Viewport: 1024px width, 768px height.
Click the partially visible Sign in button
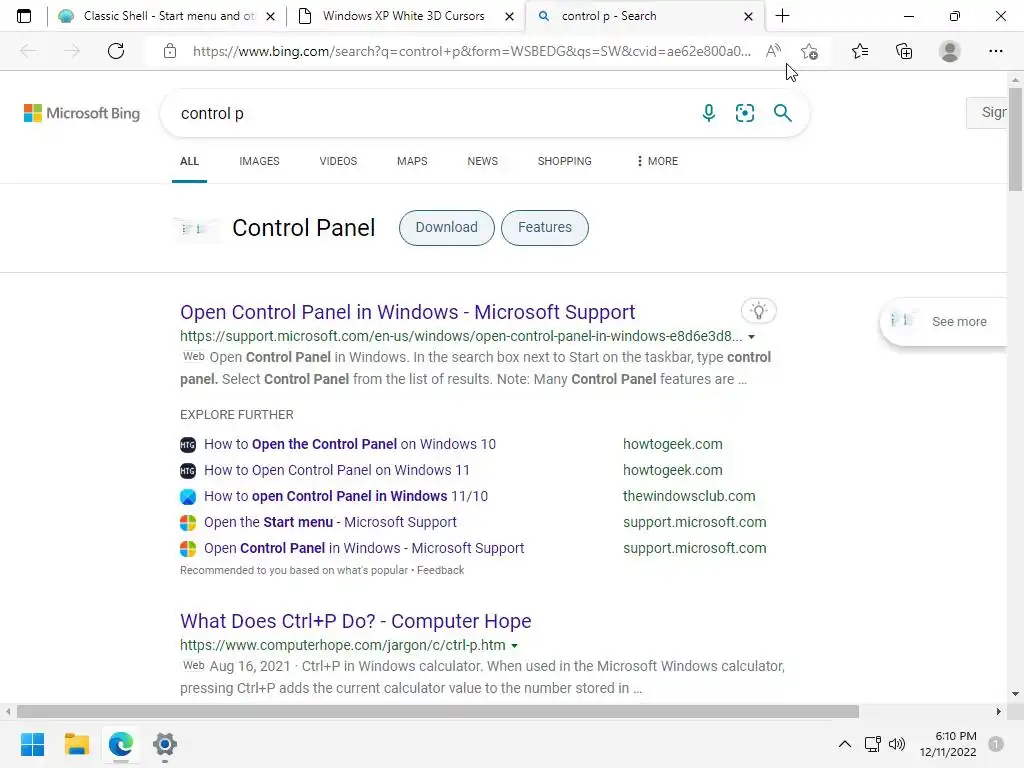tap(987, 112)
